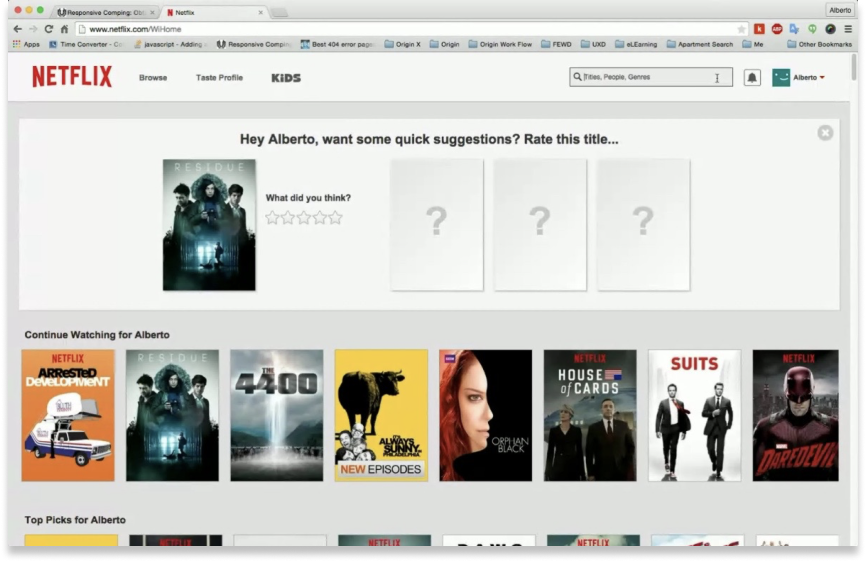Expand the Alberto account dropdown arrow
The image size is (866, 562).
click(x=822, y=77)
